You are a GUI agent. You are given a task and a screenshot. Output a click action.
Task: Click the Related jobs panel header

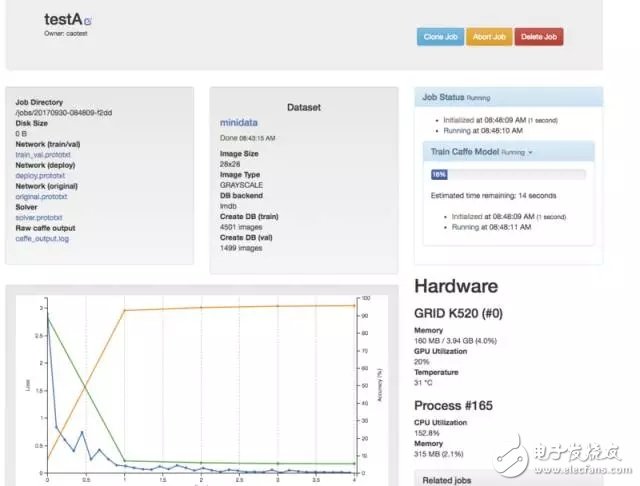tap(508, 478)
